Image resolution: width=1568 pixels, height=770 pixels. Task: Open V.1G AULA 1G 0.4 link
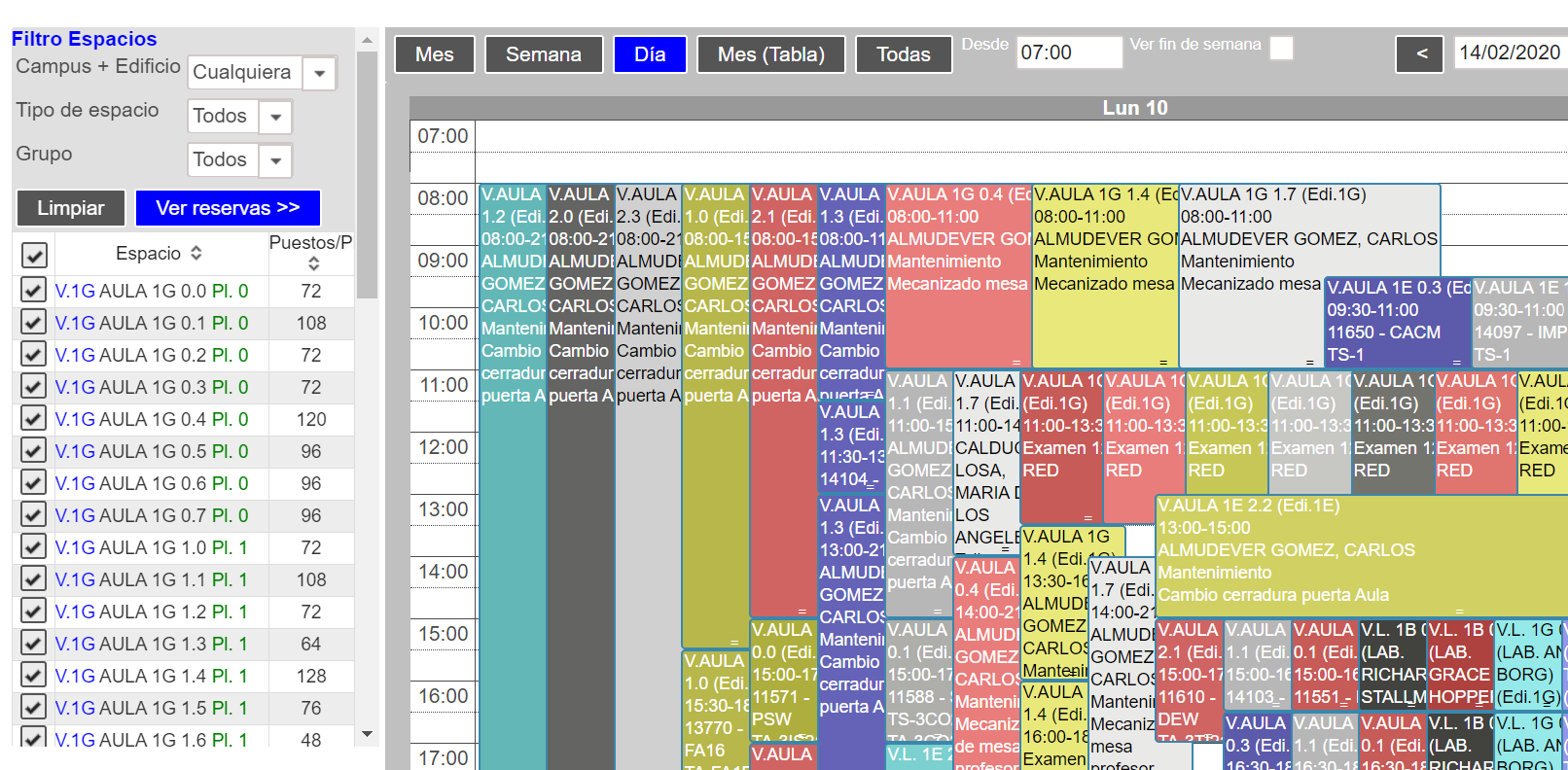(x=152, y=419)
